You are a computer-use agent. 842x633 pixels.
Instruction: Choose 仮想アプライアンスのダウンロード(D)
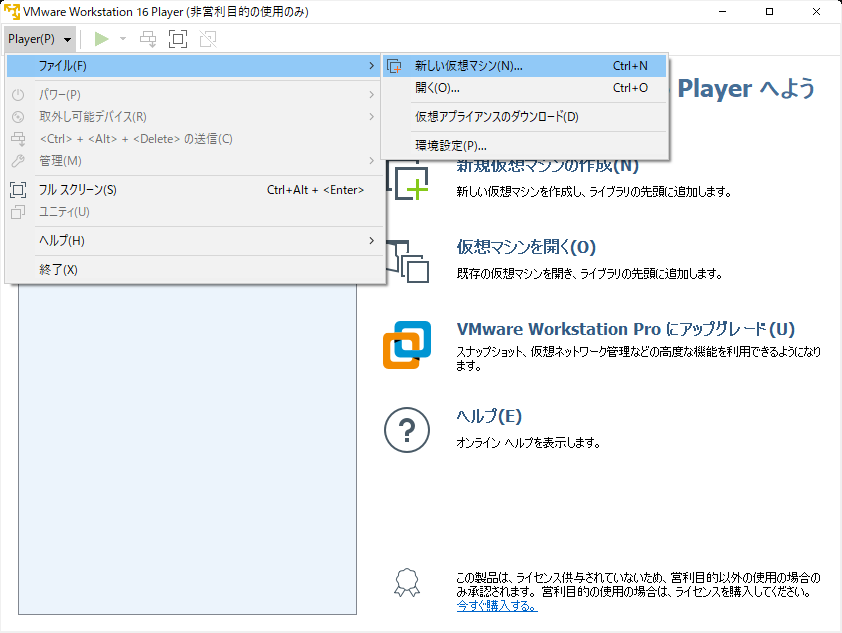[524, 117]
